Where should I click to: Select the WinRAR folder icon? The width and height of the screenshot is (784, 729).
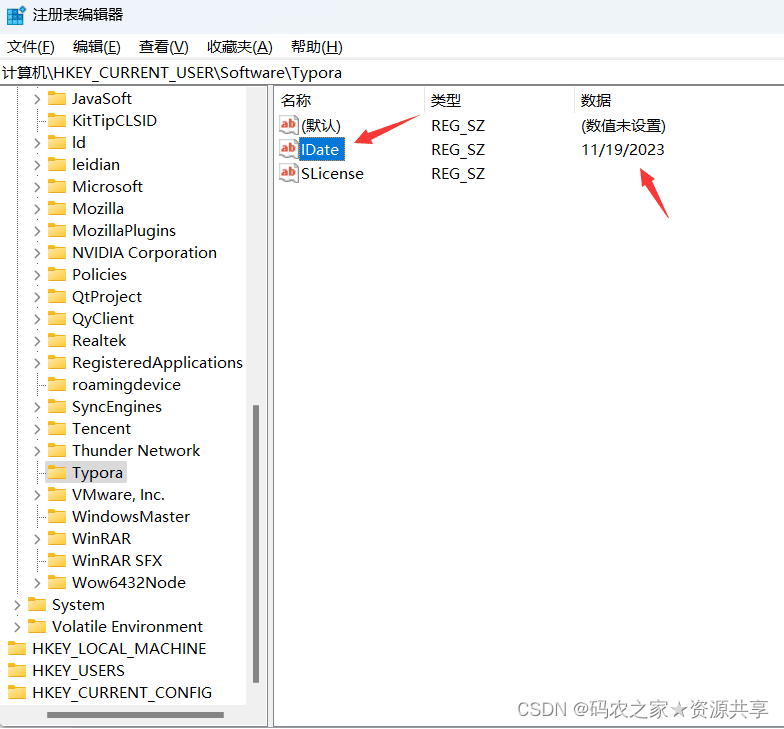57,538
